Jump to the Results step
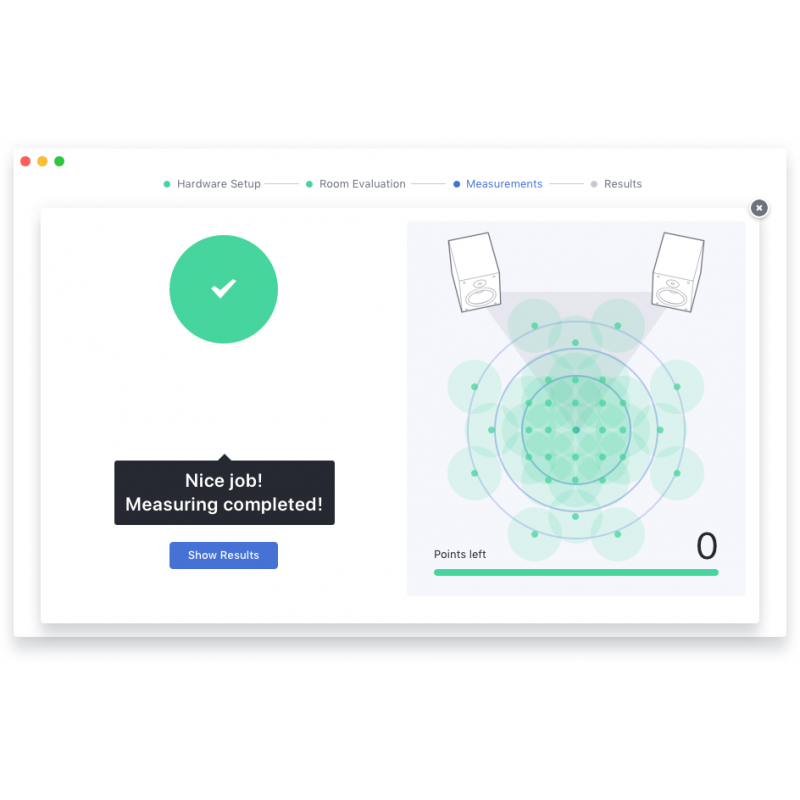 coord(622,184)
